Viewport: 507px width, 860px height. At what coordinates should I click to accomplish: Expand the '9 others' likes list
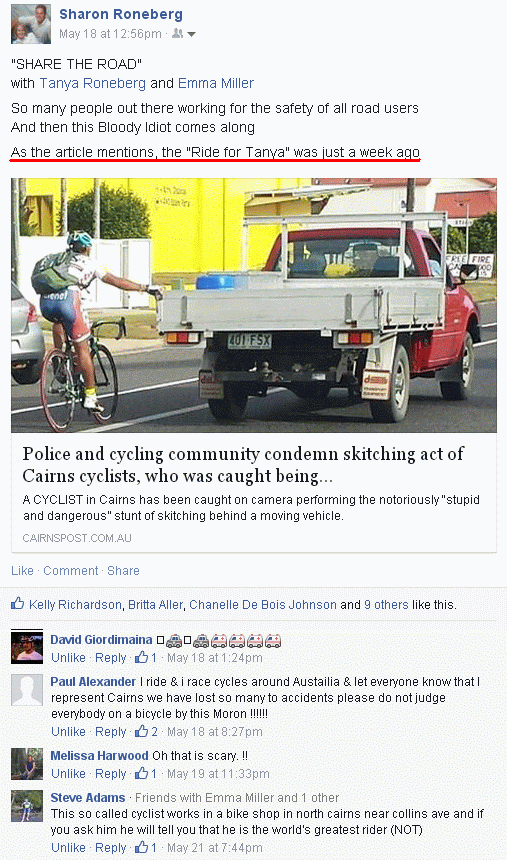pyautogui.click(x=386, y=604)
